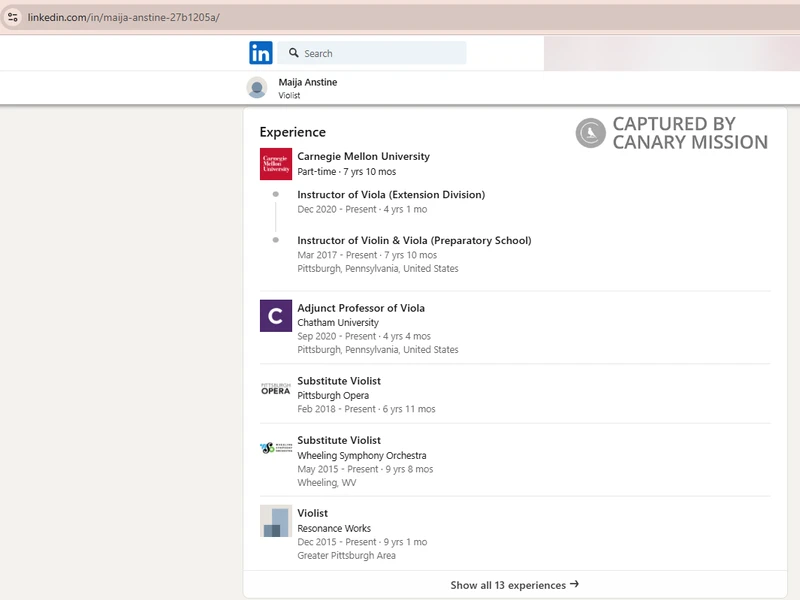800x600 pixels.
Task: Click the Greater Pittsburgh Area location text
Action: [x=346, y=556]
